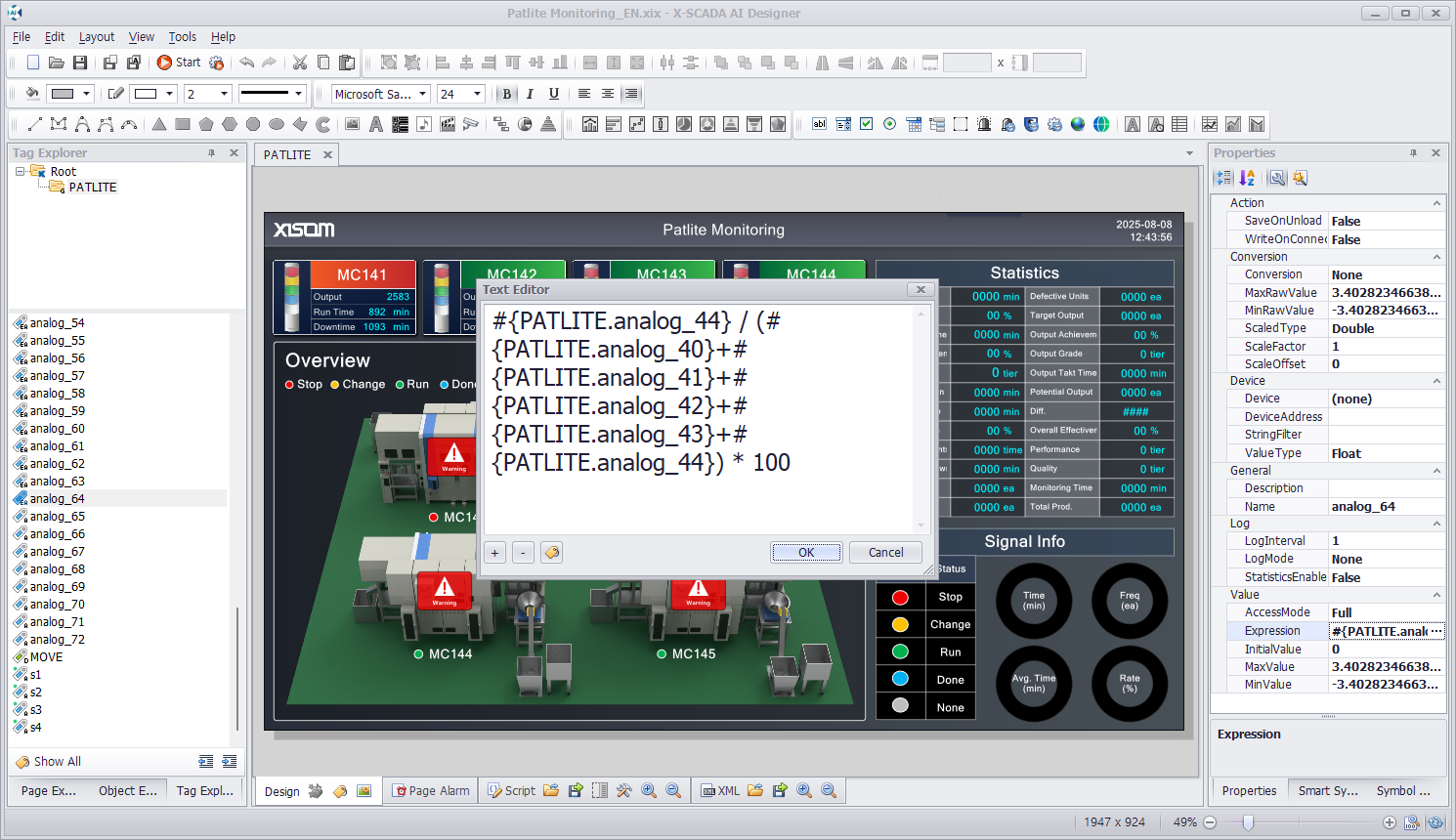1456x840 pixels.
Task: Collapse the Root tree node
Action: pos(20,171)
